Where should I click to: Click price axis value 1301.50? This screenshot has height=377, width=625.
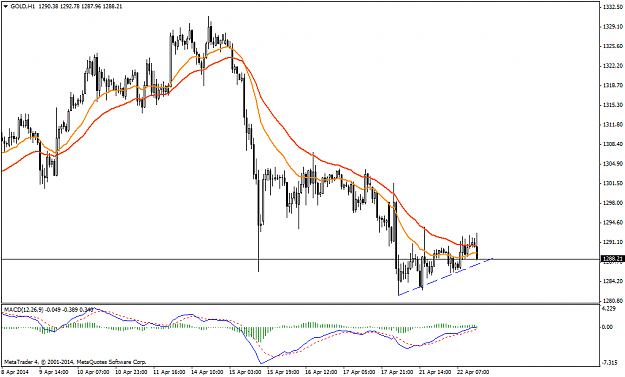click(613, 183)
